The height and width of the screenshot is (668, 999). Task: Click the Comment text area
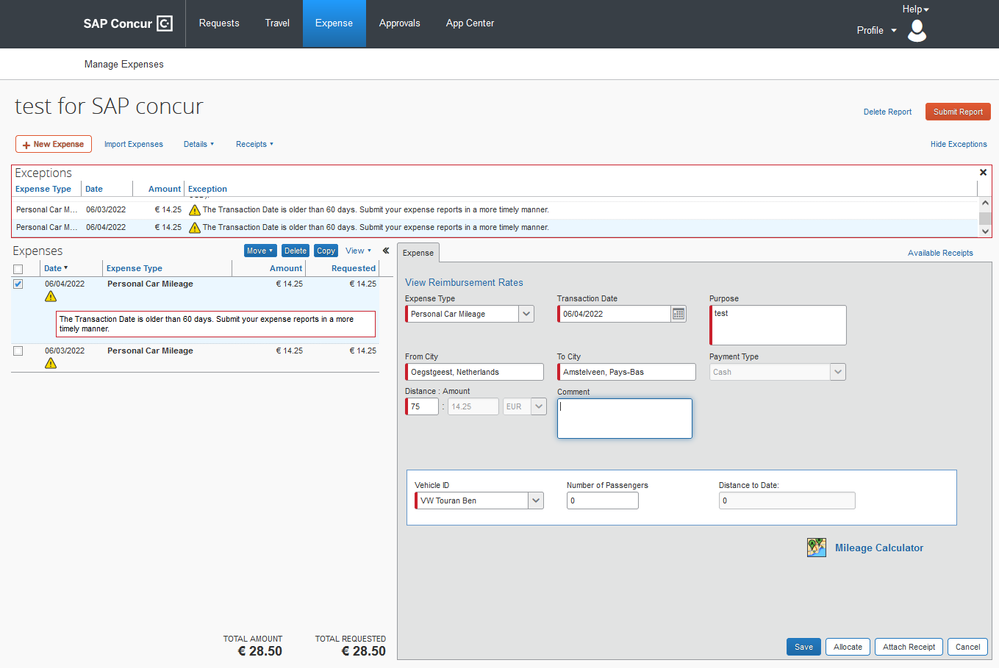coord(624,418)
